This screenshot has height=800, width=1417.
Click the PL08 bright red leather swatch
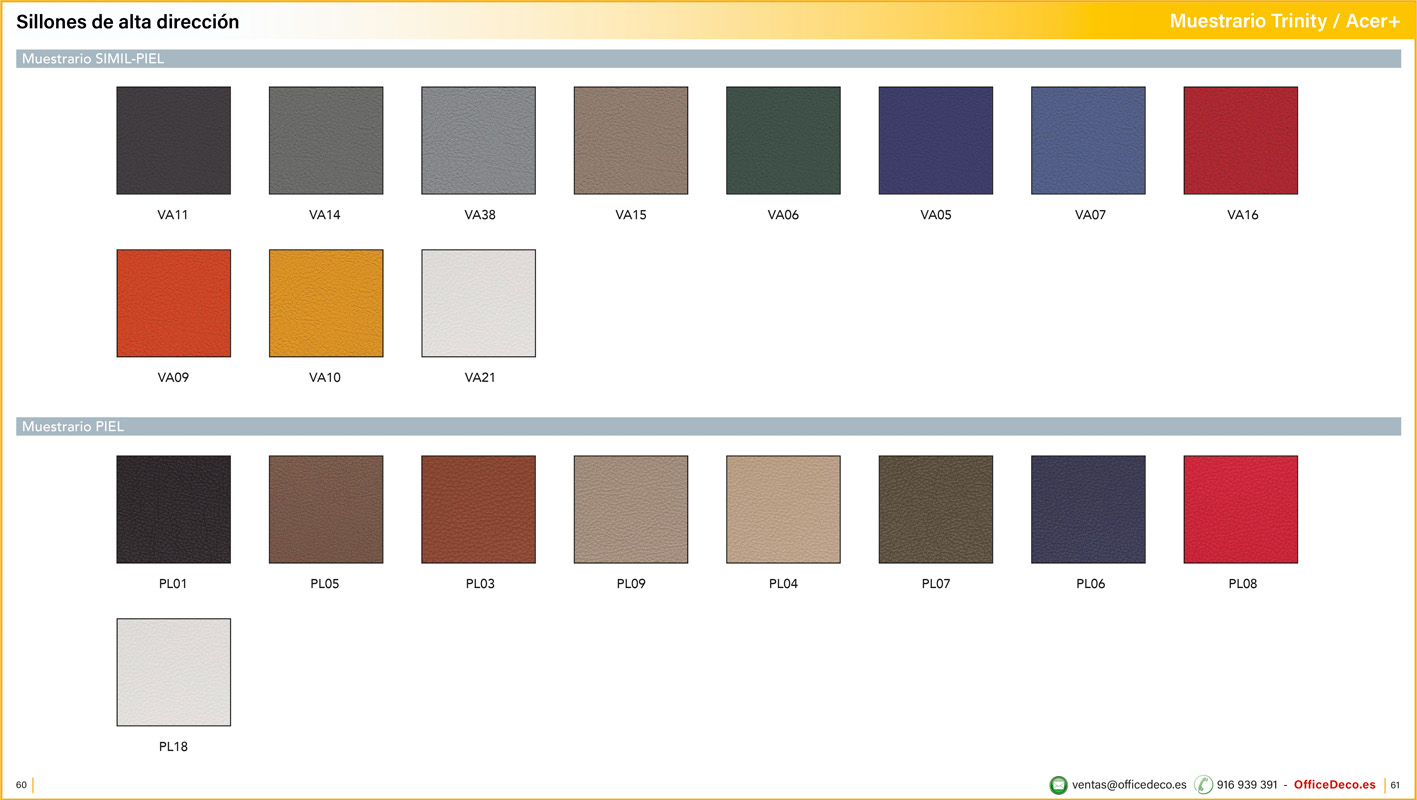1240,509
